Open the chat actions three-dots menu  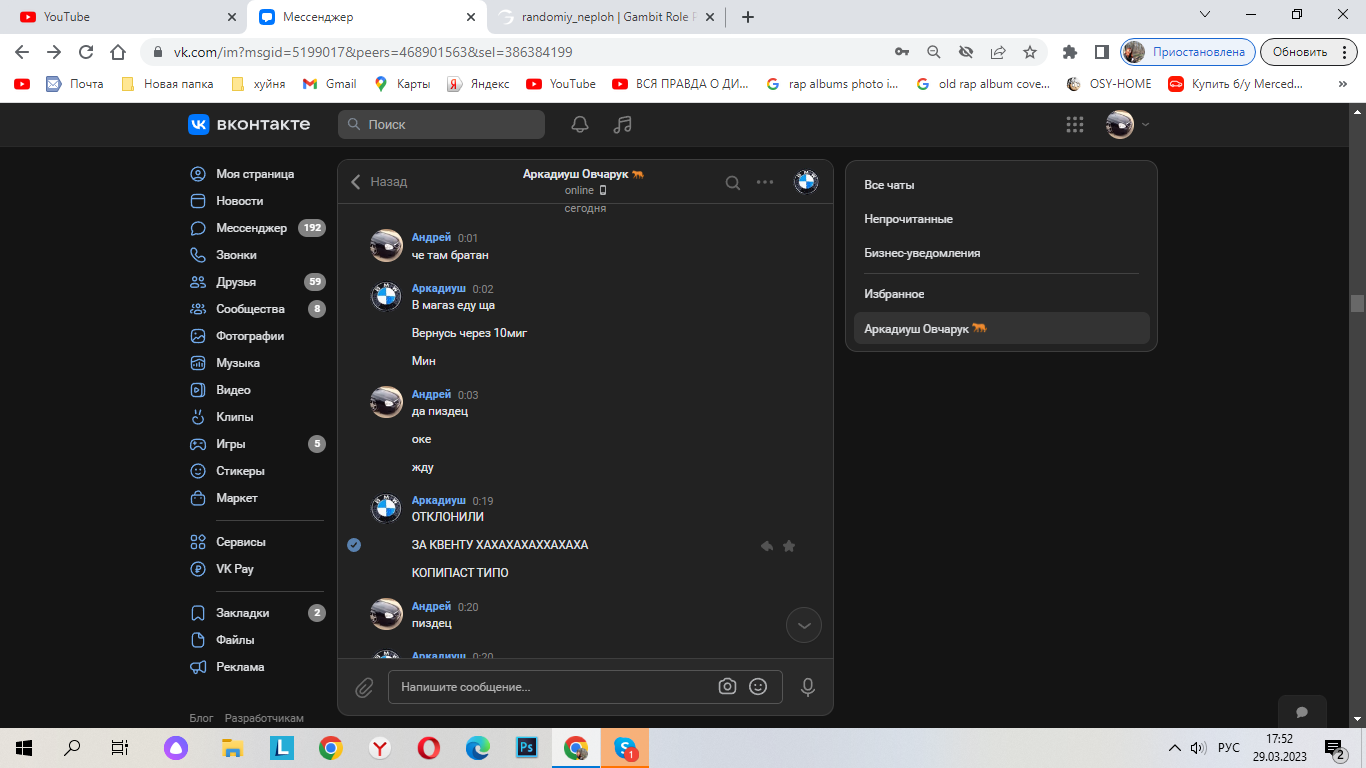[x=765, y=182]
